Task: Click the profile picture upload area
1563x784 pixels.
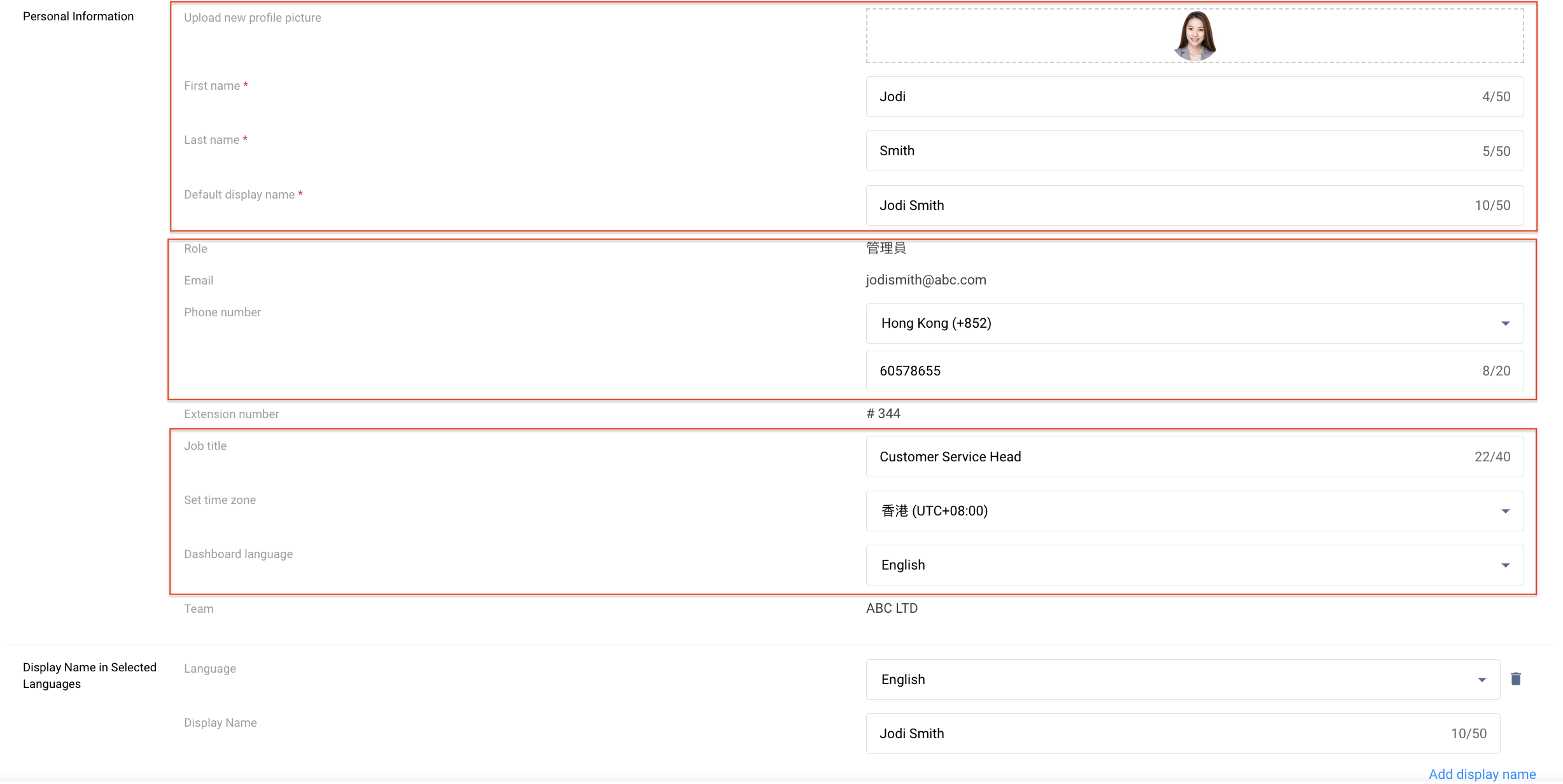Action: (x=1195, y=36)
